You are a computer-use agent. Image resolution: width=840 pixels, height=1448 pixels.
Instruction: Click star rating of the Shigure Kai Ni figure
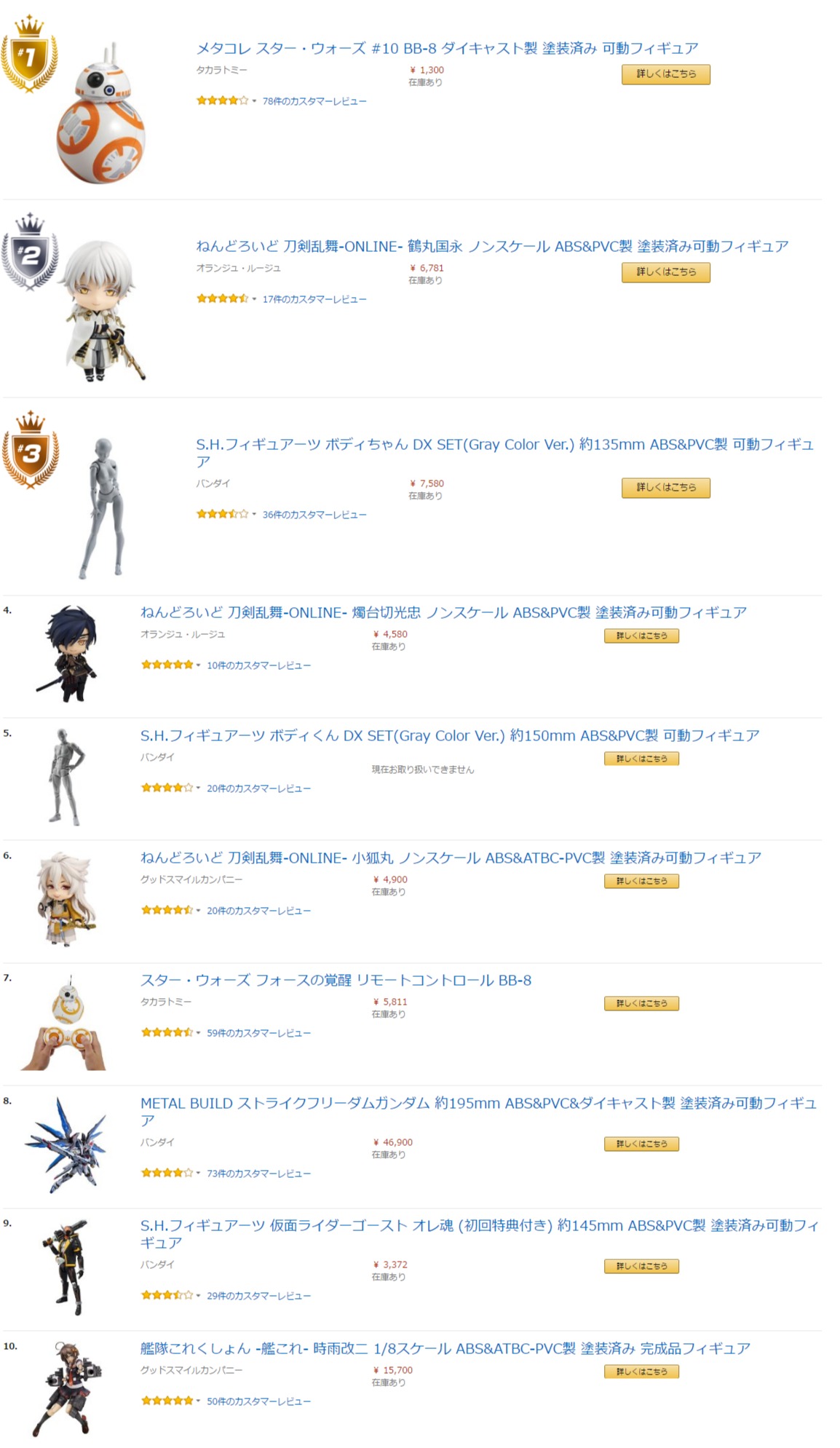tap(167, 1400)
